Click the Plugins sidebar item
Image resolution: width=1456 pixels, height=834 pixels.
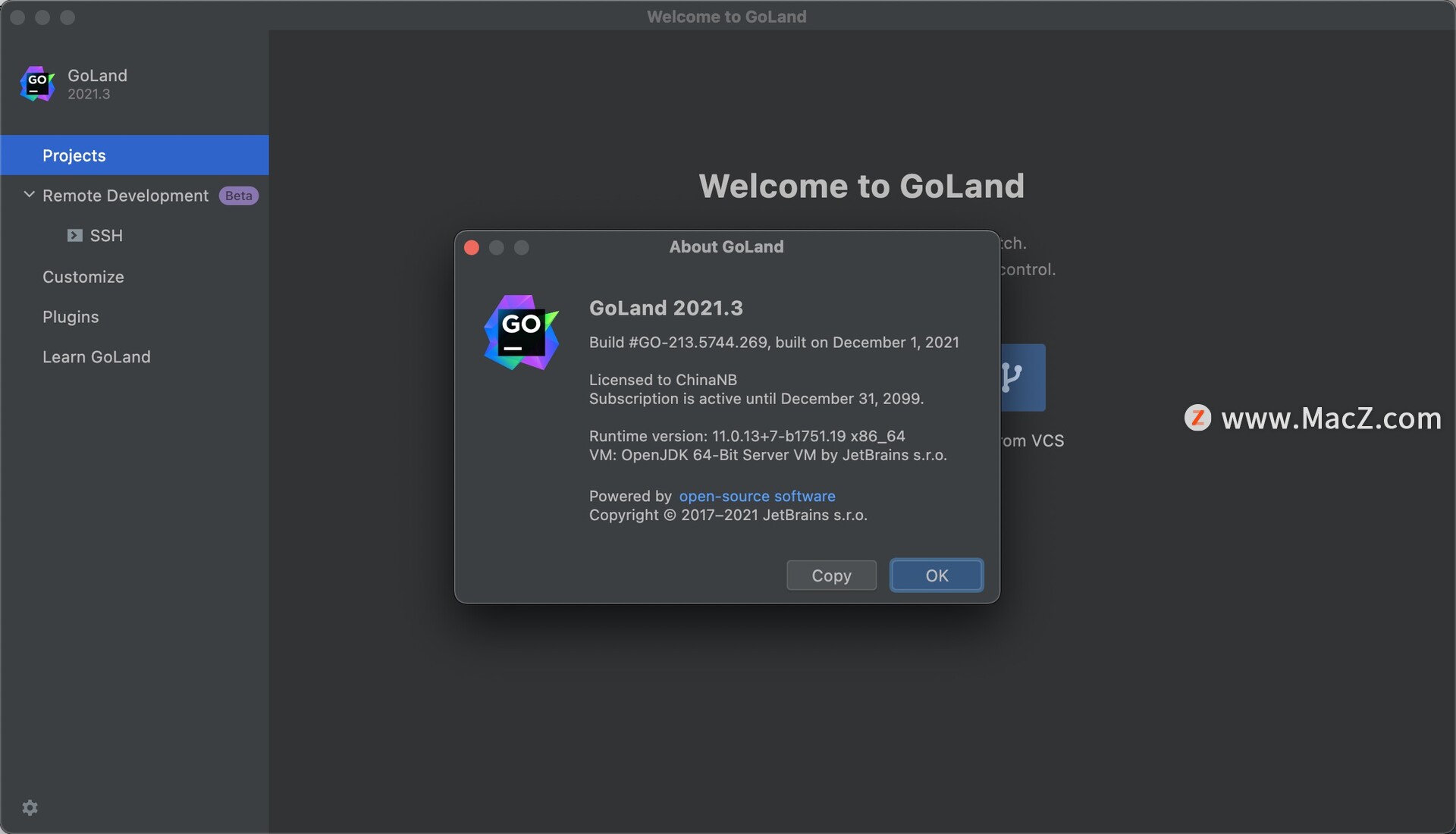(x=70, y=315)
